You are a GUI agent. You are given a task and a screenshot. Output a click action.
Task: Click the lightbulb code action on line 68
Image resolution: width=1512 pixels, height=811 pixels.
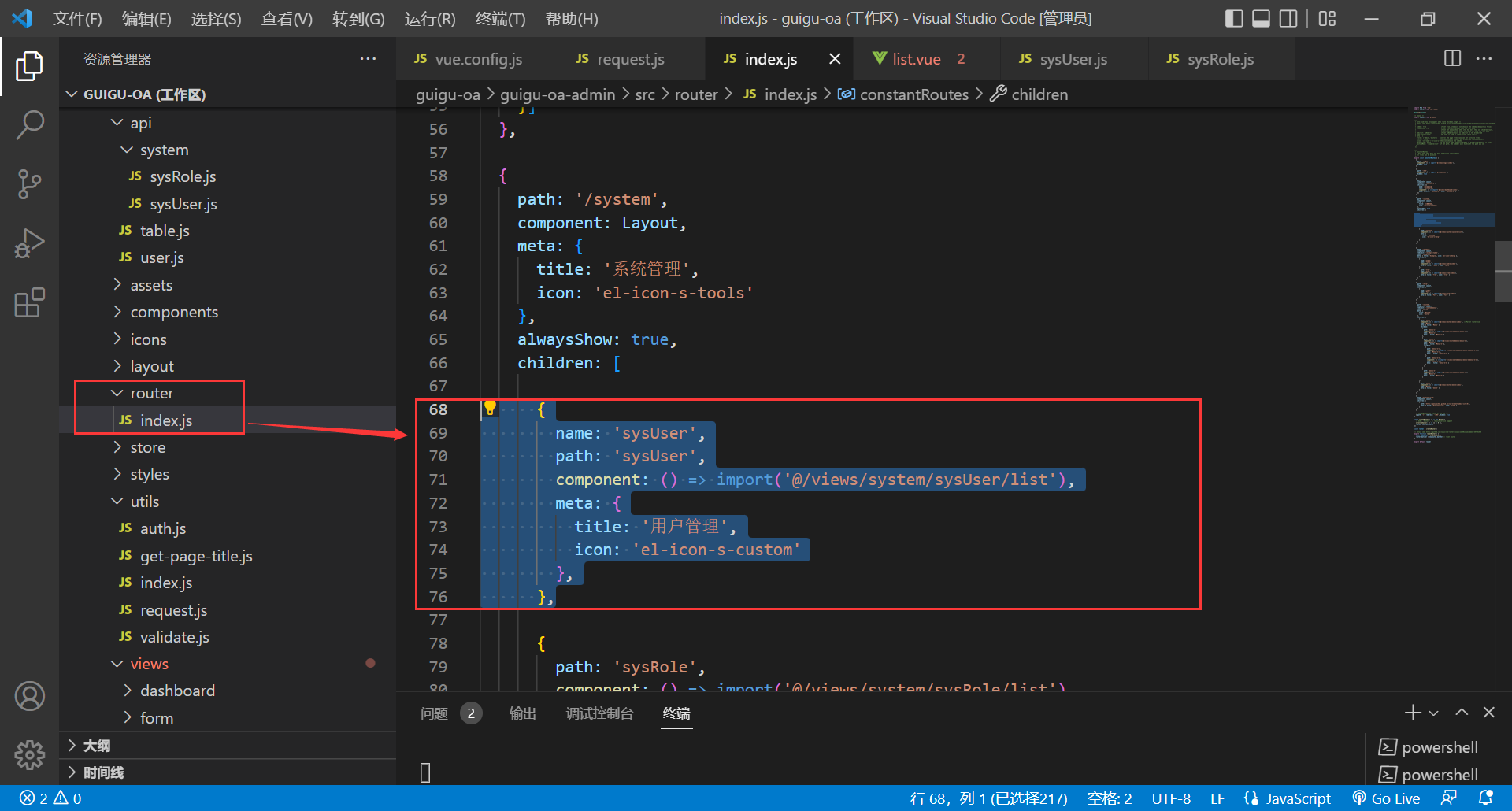point(490,408)
